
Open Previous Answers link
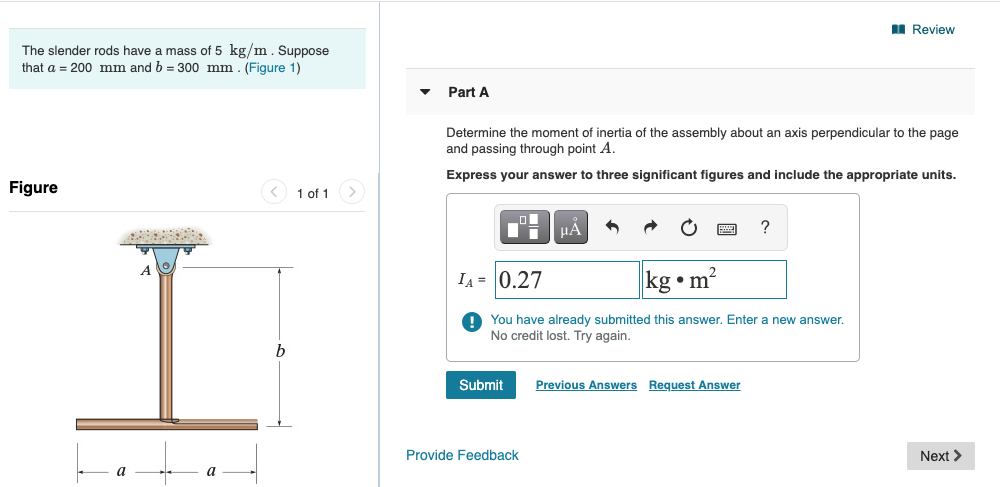tap(586, 385)
